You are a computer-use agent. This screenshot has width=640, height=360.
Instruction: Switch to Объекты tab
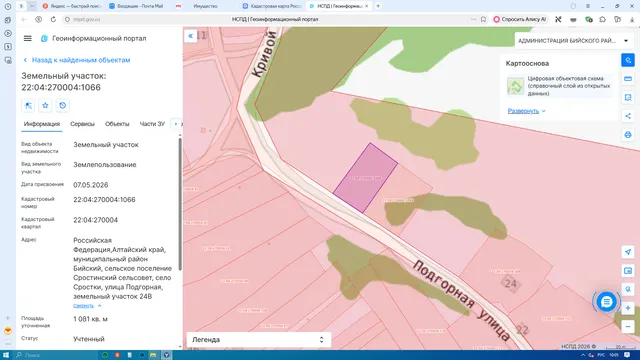[x=117, y=124]
